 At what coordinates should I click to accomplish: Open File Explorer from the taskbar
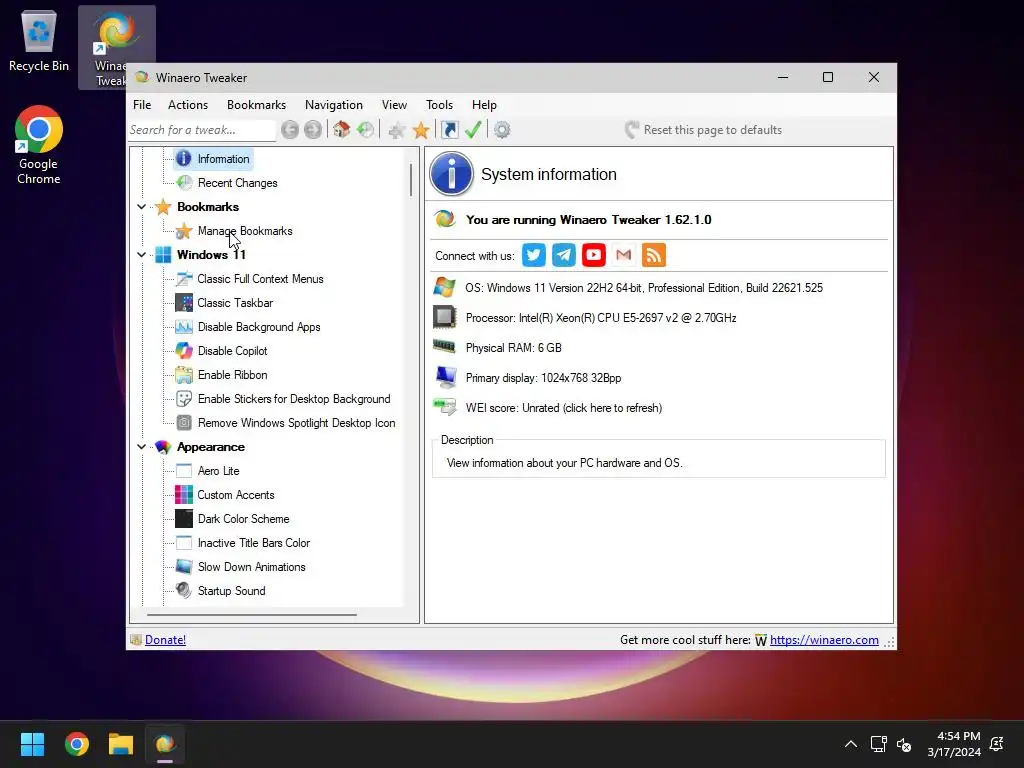(121, 744)
